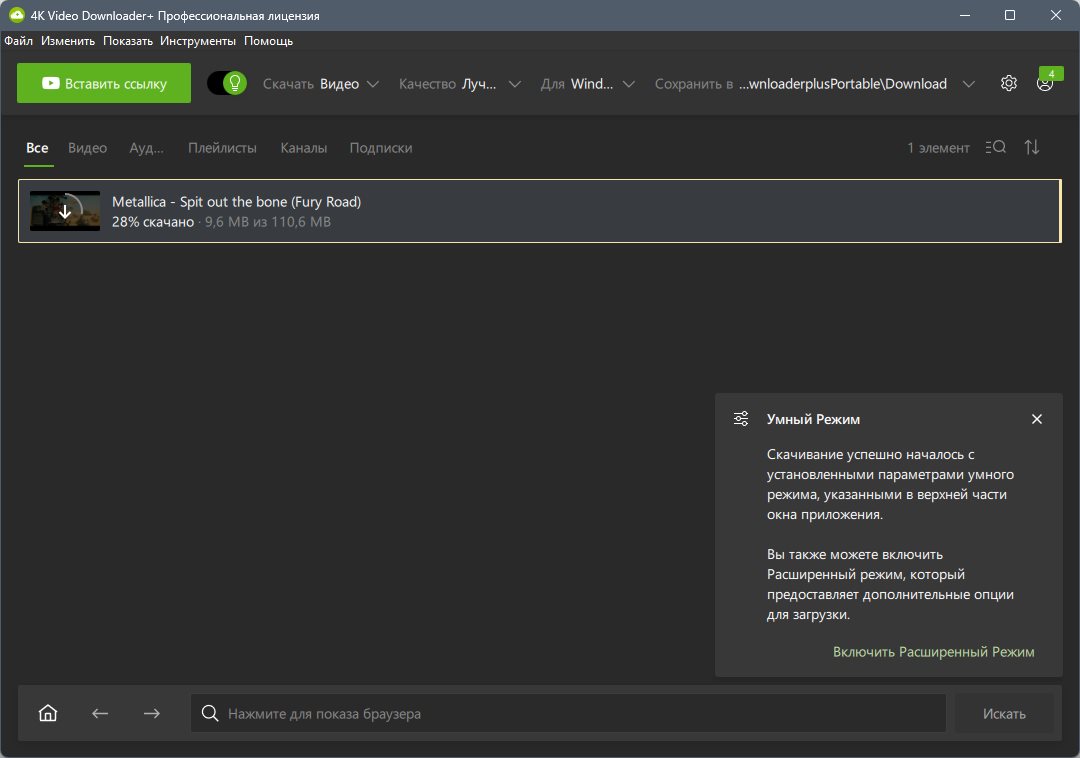
Task: Open the Качество quality dropdown
Action: [459, 84]
